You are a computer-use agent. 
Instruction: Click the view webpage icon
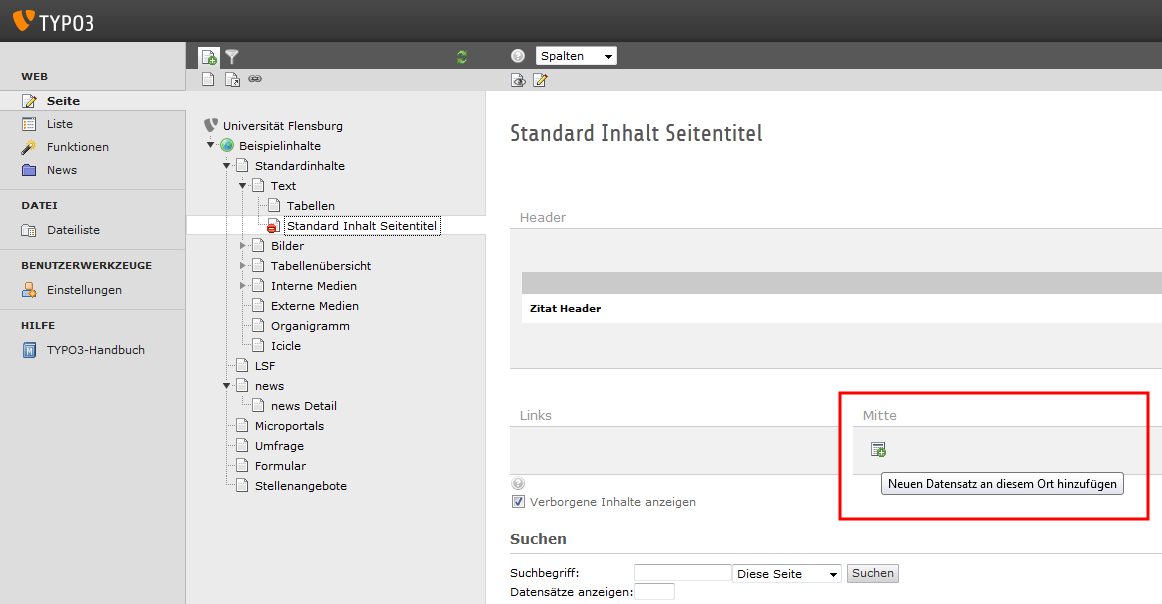pyautogui.click(x=518, y=80)
